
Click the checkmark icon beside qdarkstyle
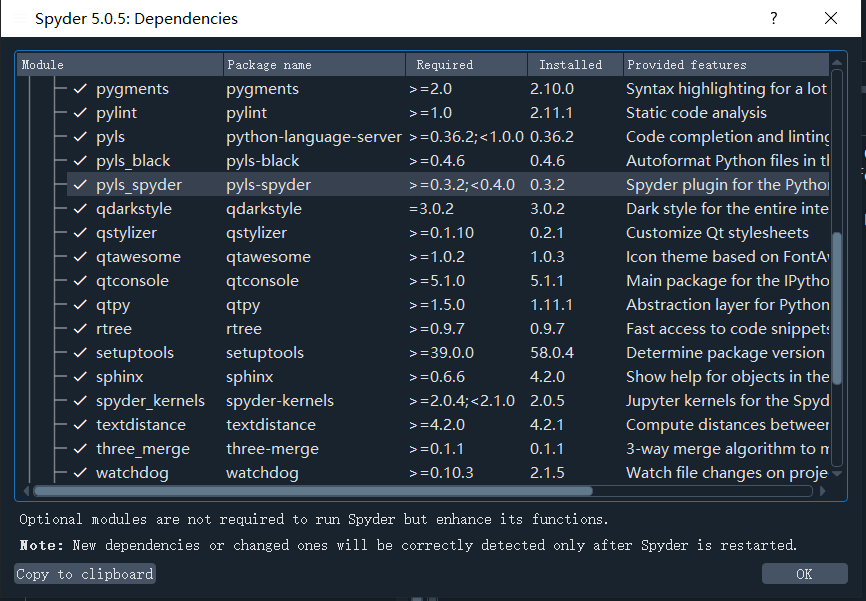81,209
